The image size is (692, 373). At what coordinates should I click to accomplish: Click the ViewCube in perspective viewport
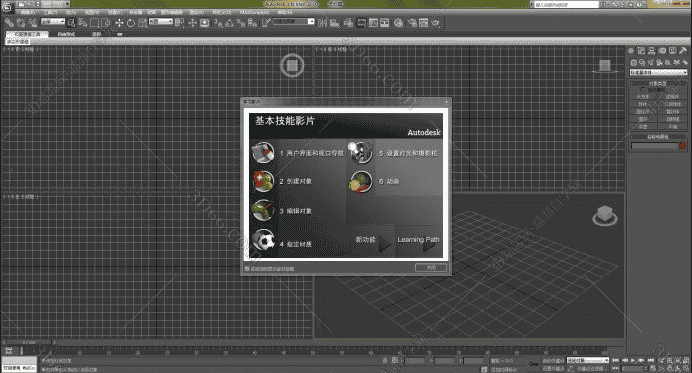click(605, 215)
